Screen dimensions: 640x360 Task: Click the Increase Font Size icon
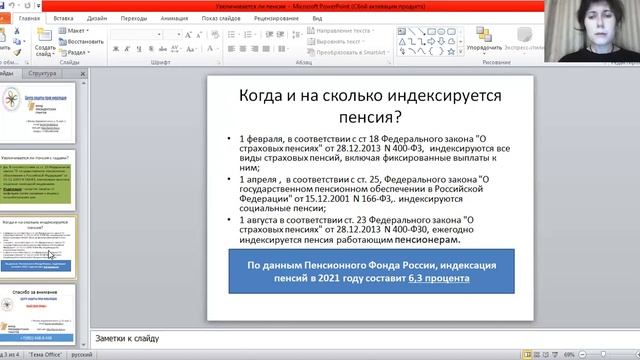[x=188, y=35]
